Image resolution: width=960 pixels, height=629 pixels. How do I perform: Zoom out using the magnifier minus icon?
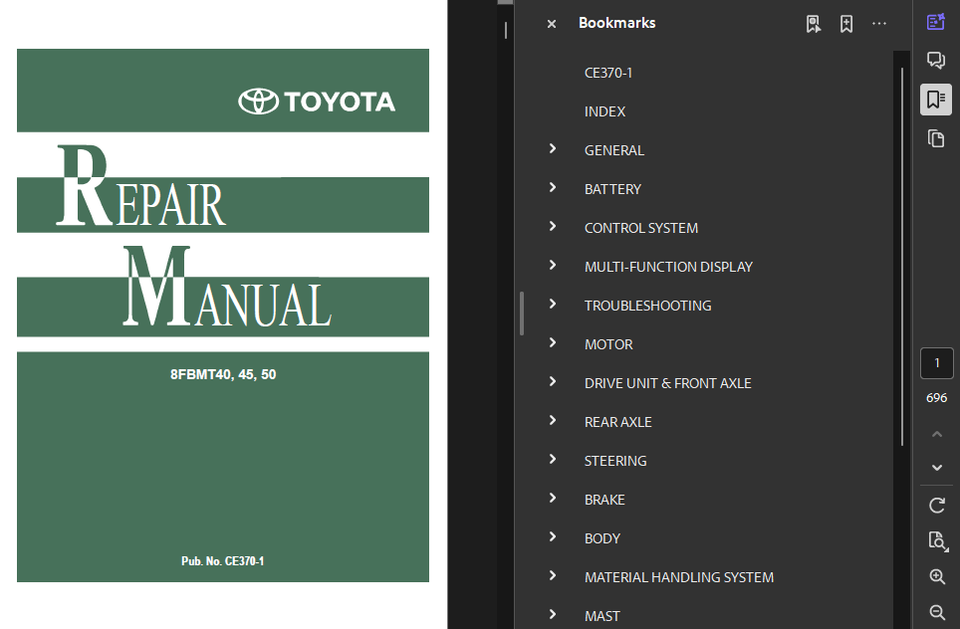(936, 611)
